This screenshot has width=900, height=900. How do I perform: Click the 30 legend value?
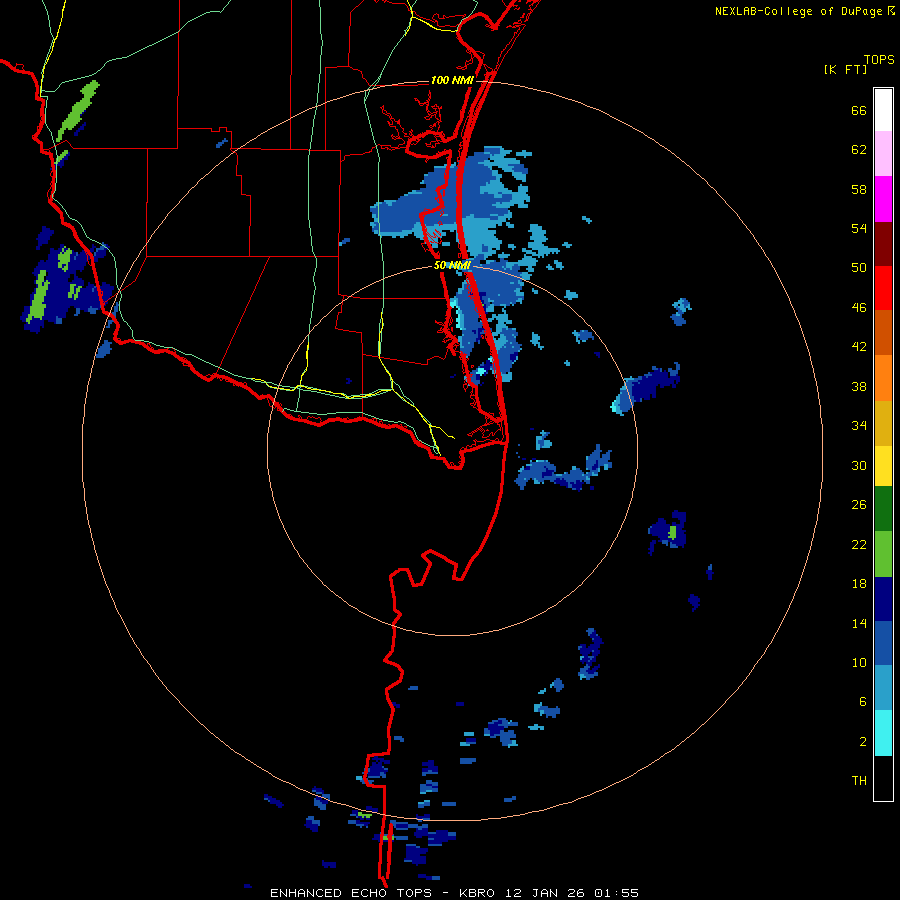coord(859,465)
